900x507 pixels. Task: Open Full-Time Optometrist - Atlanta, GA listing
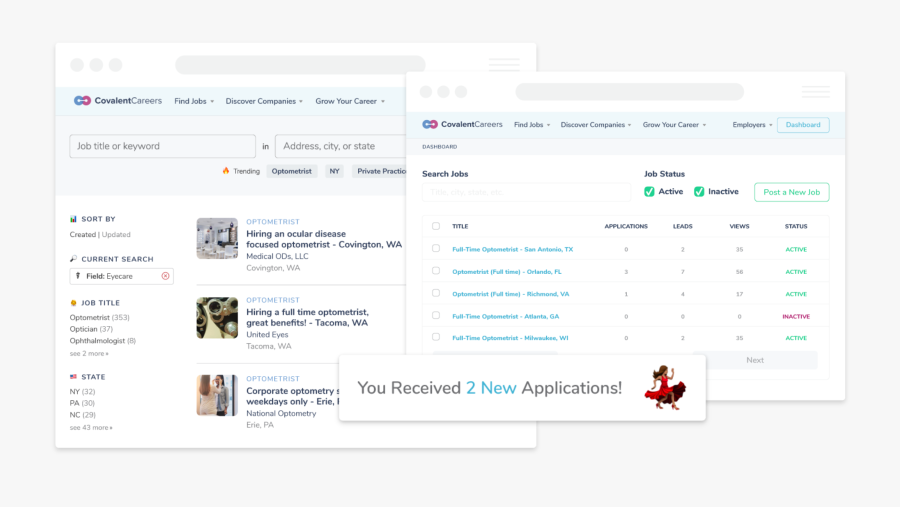tap(505, 316)
